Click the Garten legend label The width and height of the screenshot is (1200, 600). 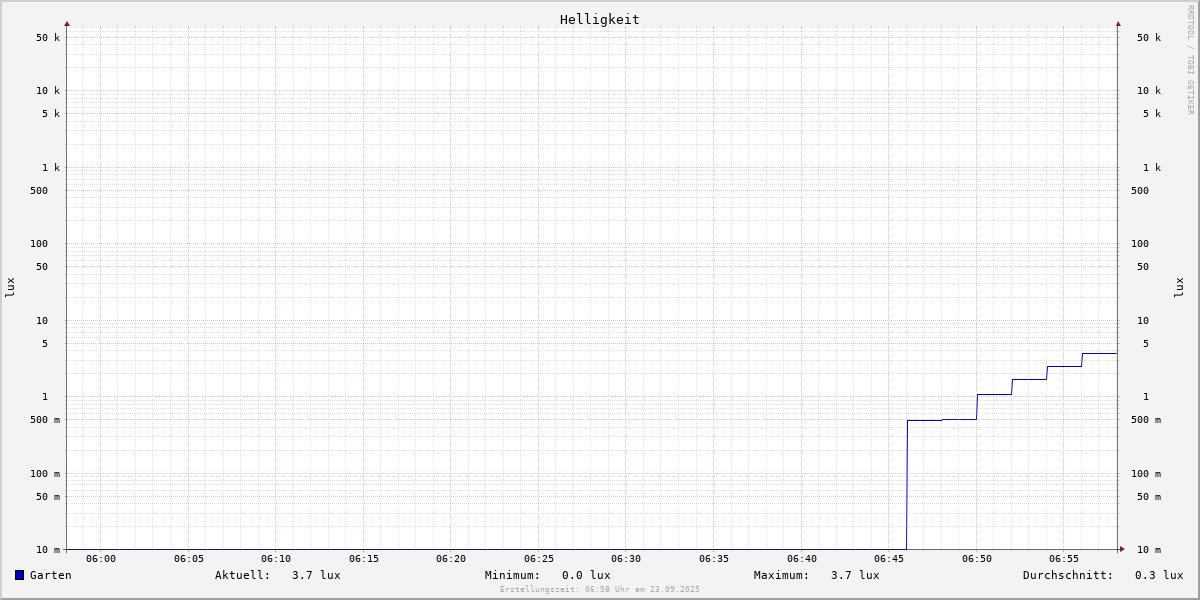(x=50, y=575)
